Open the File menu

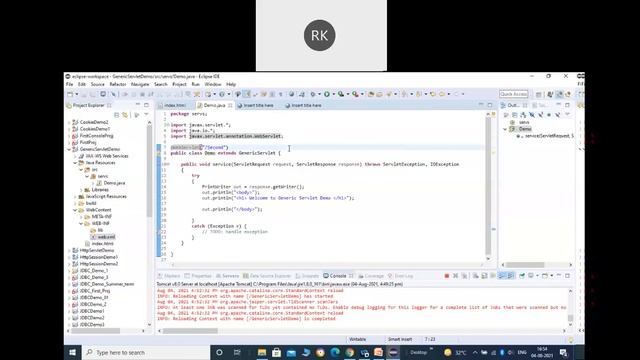(x=69, y=84)
